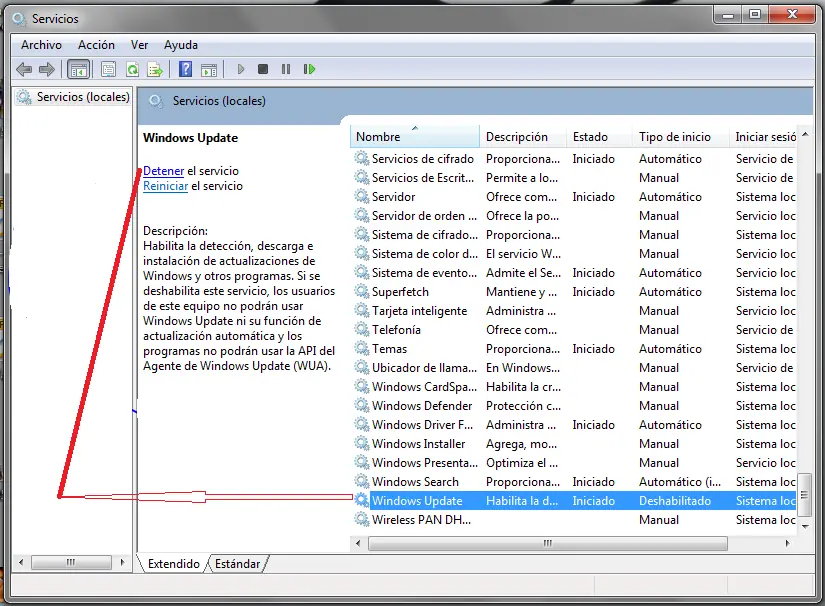Click the Servicios title bar icon
Image resolution: width=825 pixels, height=606 pixels.
[x=19, y=19]
